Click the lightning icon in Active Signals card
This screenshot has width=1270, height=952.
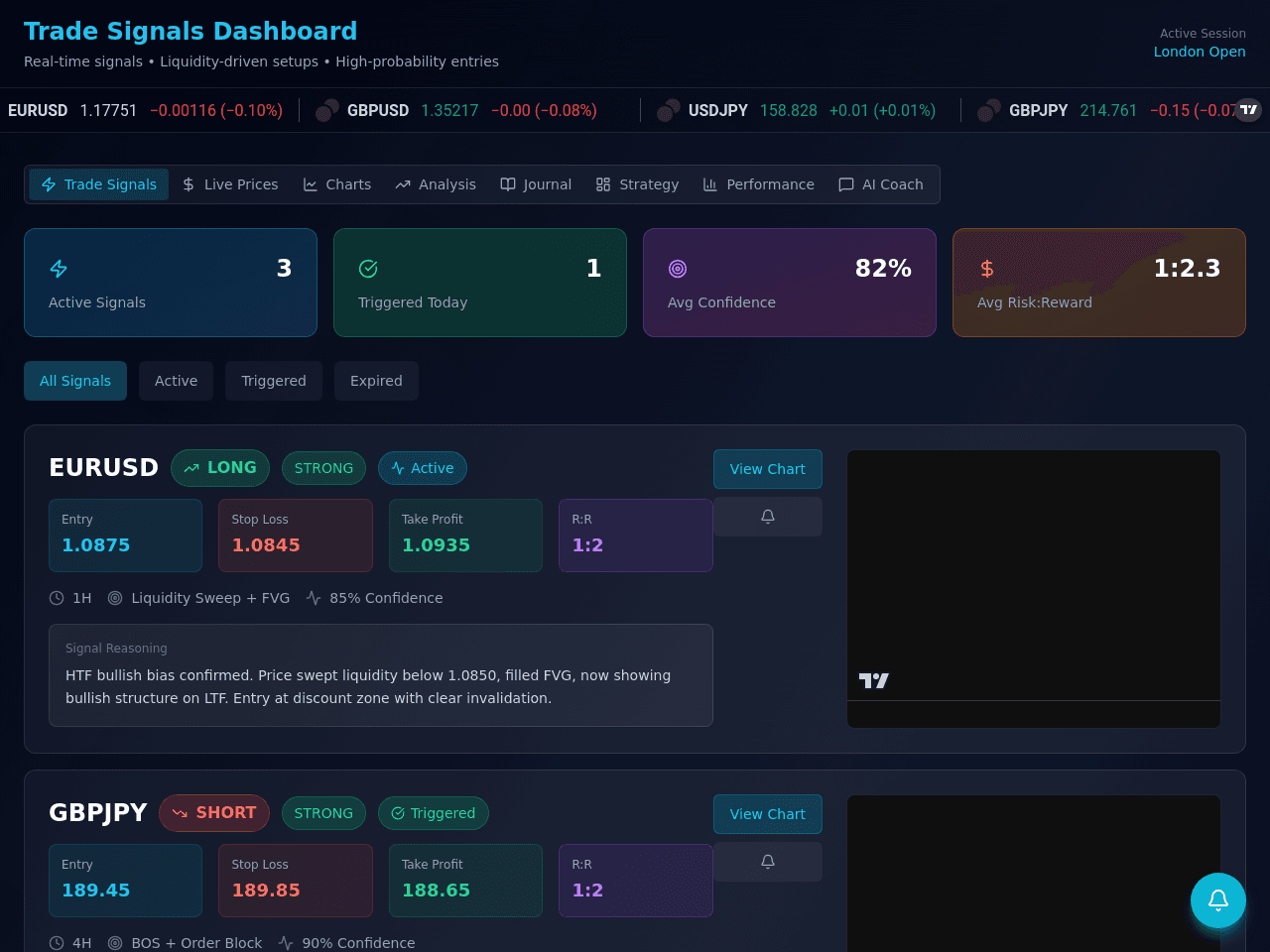click(x=59, y=269)
